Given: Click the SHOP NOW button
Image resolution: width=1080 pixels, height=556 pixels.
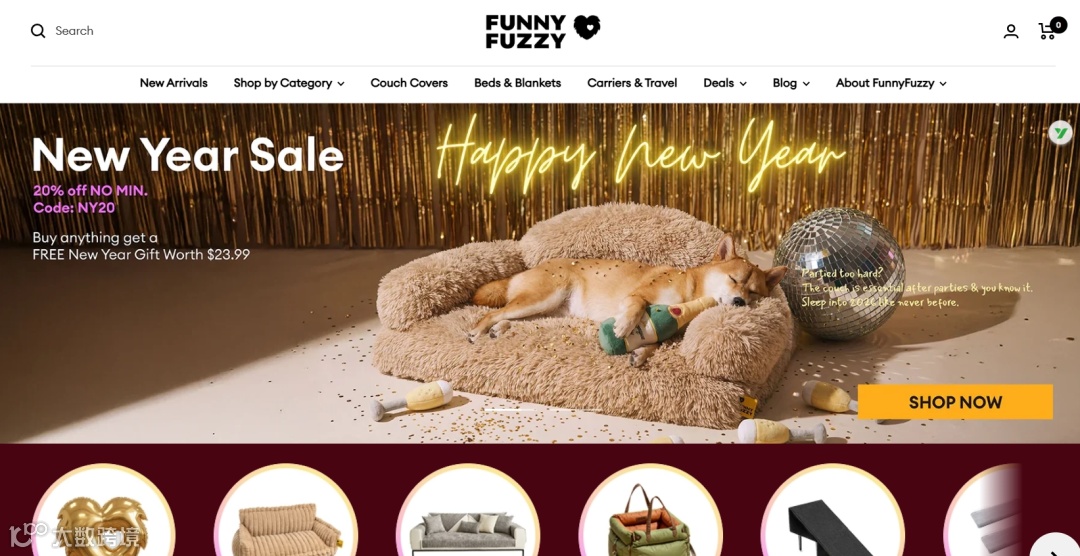Looking at the screenshot, I should click(955, 402).
